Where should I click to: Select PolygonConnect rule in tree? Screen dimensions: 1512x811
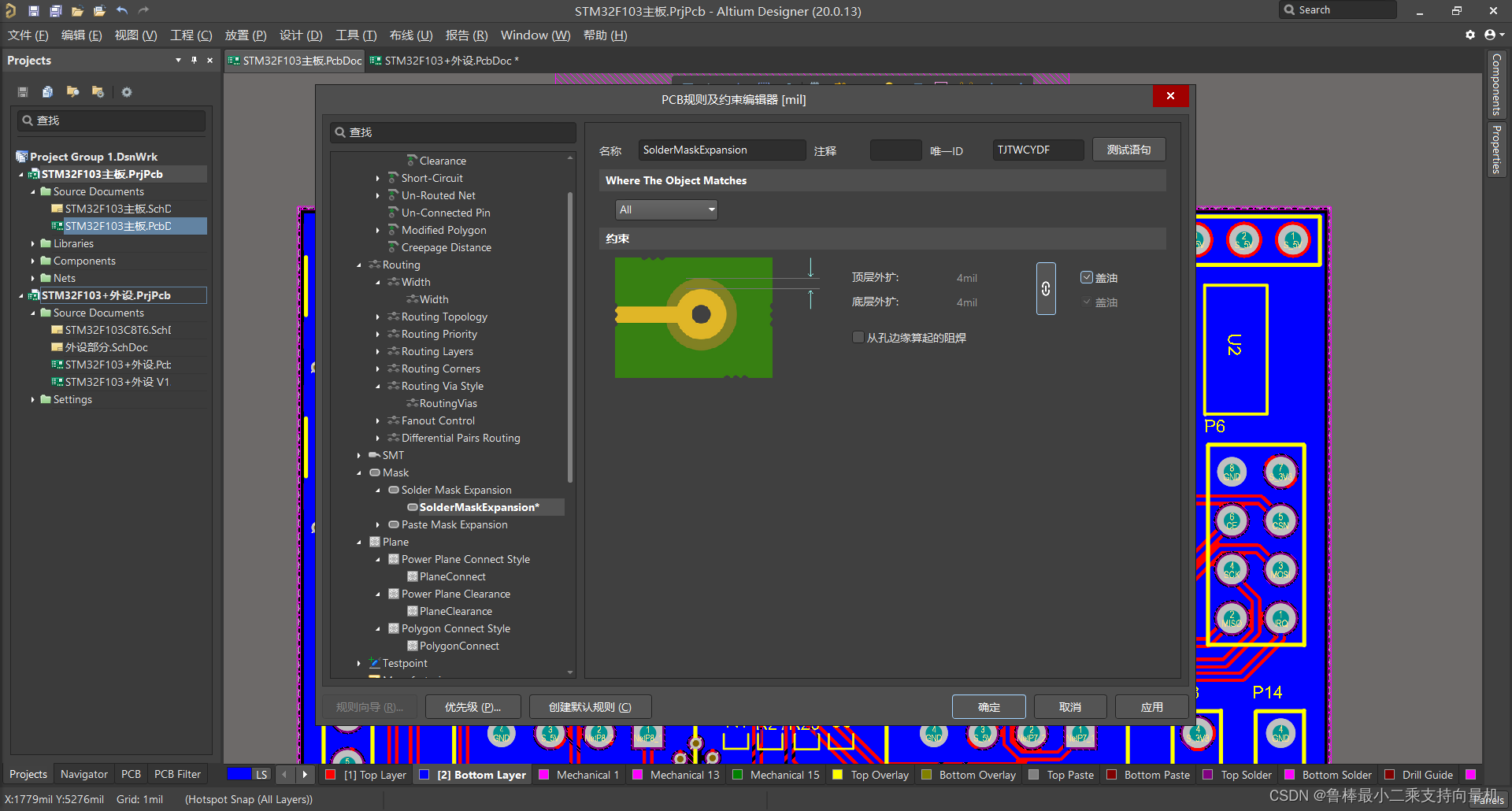[x=459, y=646]
